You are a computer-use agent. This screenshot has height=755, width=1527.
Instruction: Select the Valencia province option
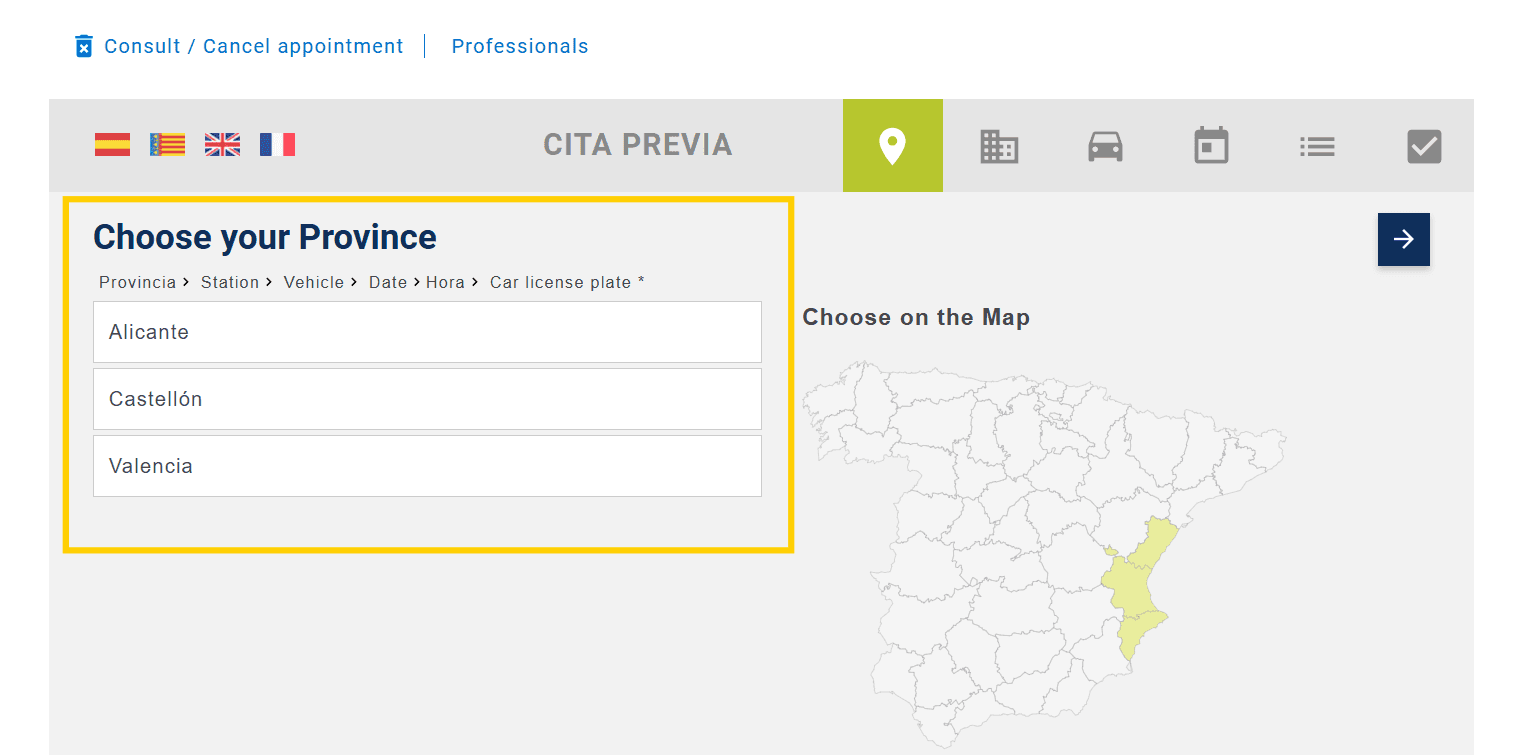click(427, 465)
